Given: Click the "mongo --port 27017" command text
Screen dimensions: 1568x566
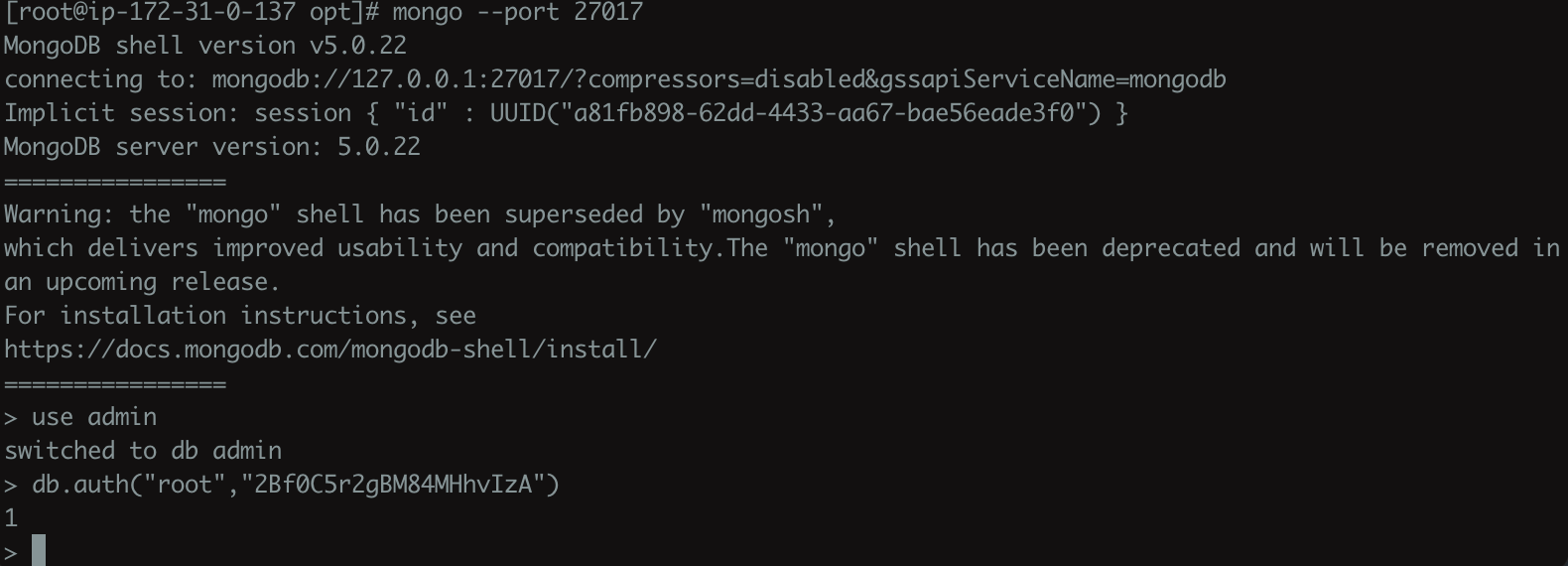Looking at the screenshot, I should (517, 13).
